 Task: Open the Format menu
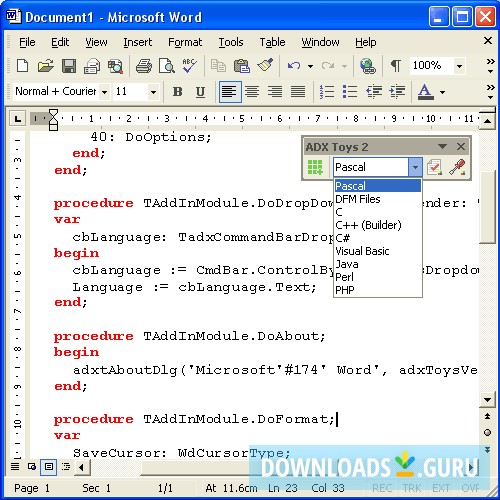tap(185, 42)
